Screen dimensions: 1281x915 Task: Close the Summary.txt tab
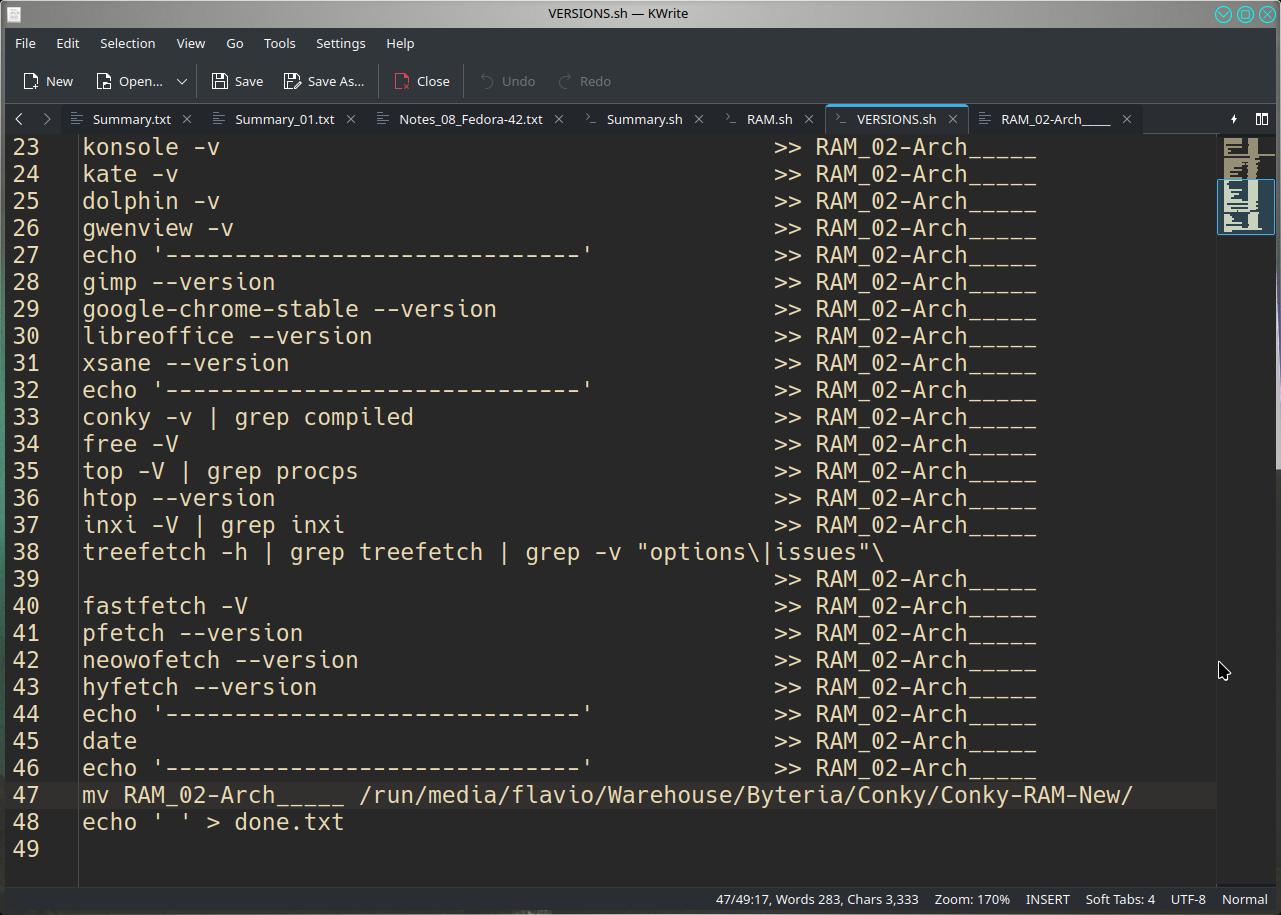pyautogui.click(x=187, y=119)
